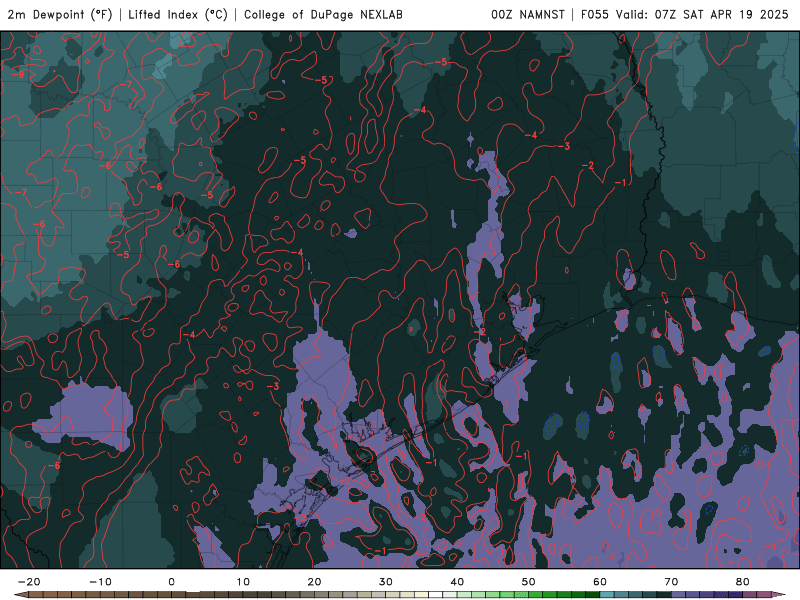
Task: Click the "2m Dewpoint (°F)" title text
Action: pos(60,15)
